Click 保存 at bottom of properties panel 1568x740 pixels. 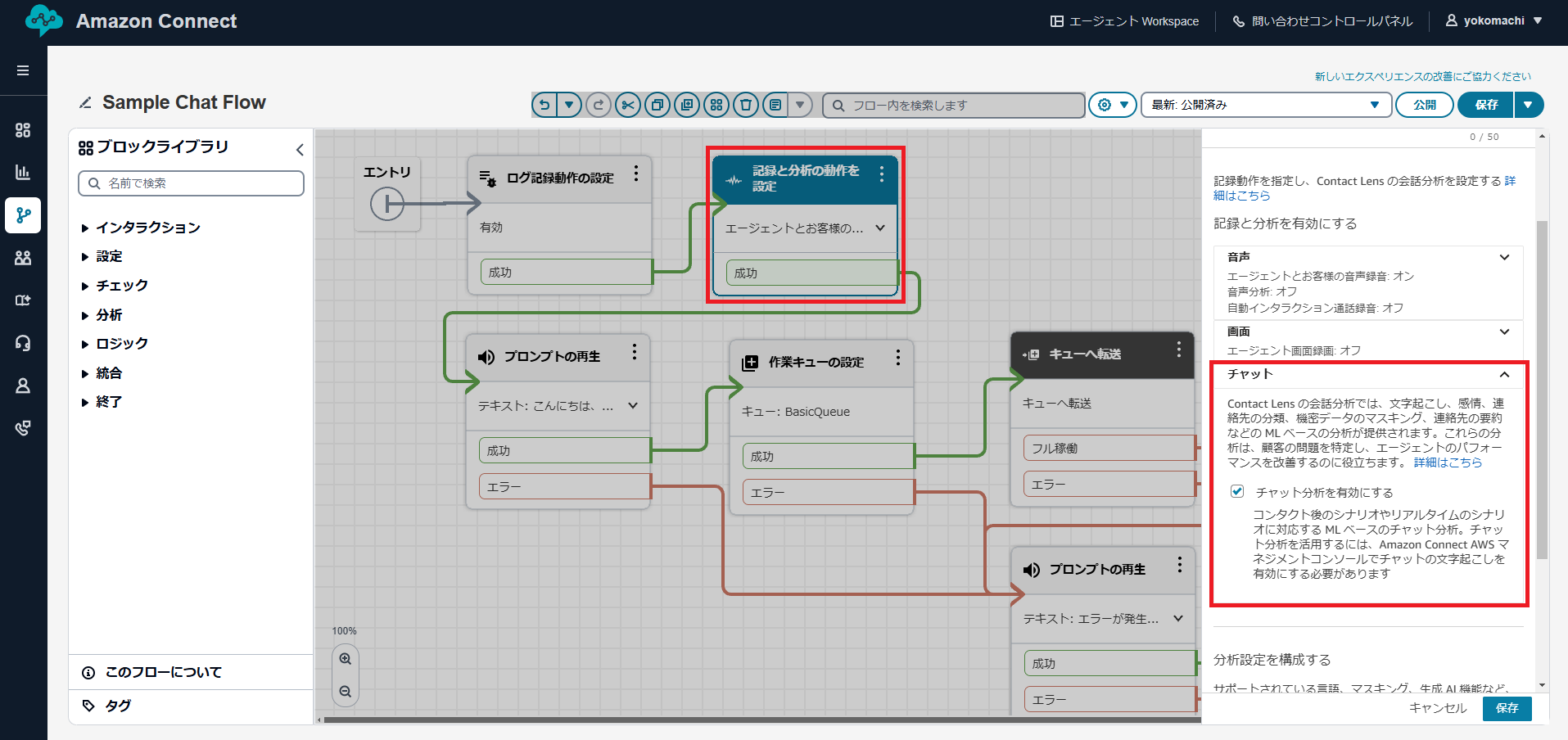(x=1507, y=708)
